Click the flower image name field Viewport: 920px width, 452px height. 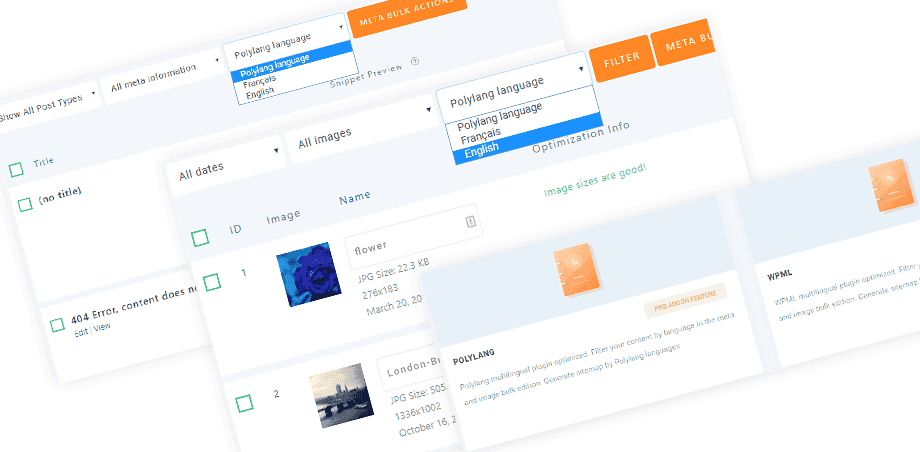point(412,236)
